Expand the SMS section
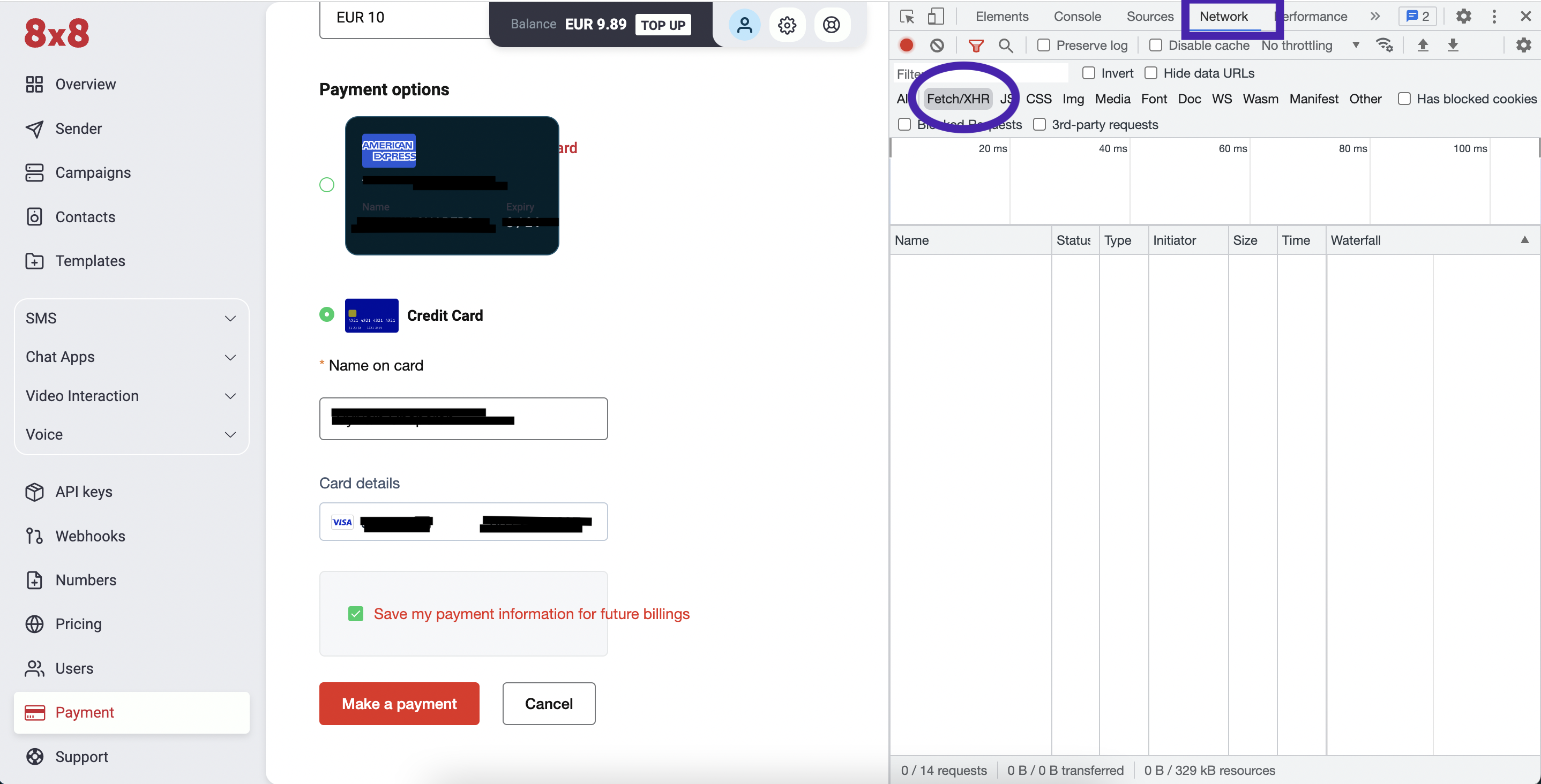The height and width of the screenshot is (784, 1541). (x=131, y=318)
